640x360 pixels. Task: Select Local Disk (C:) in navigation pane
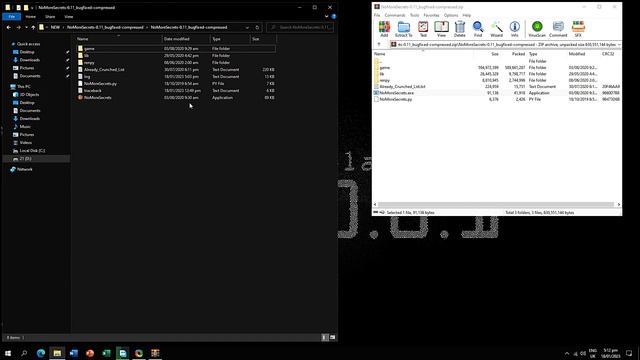(x=32, y=151)
